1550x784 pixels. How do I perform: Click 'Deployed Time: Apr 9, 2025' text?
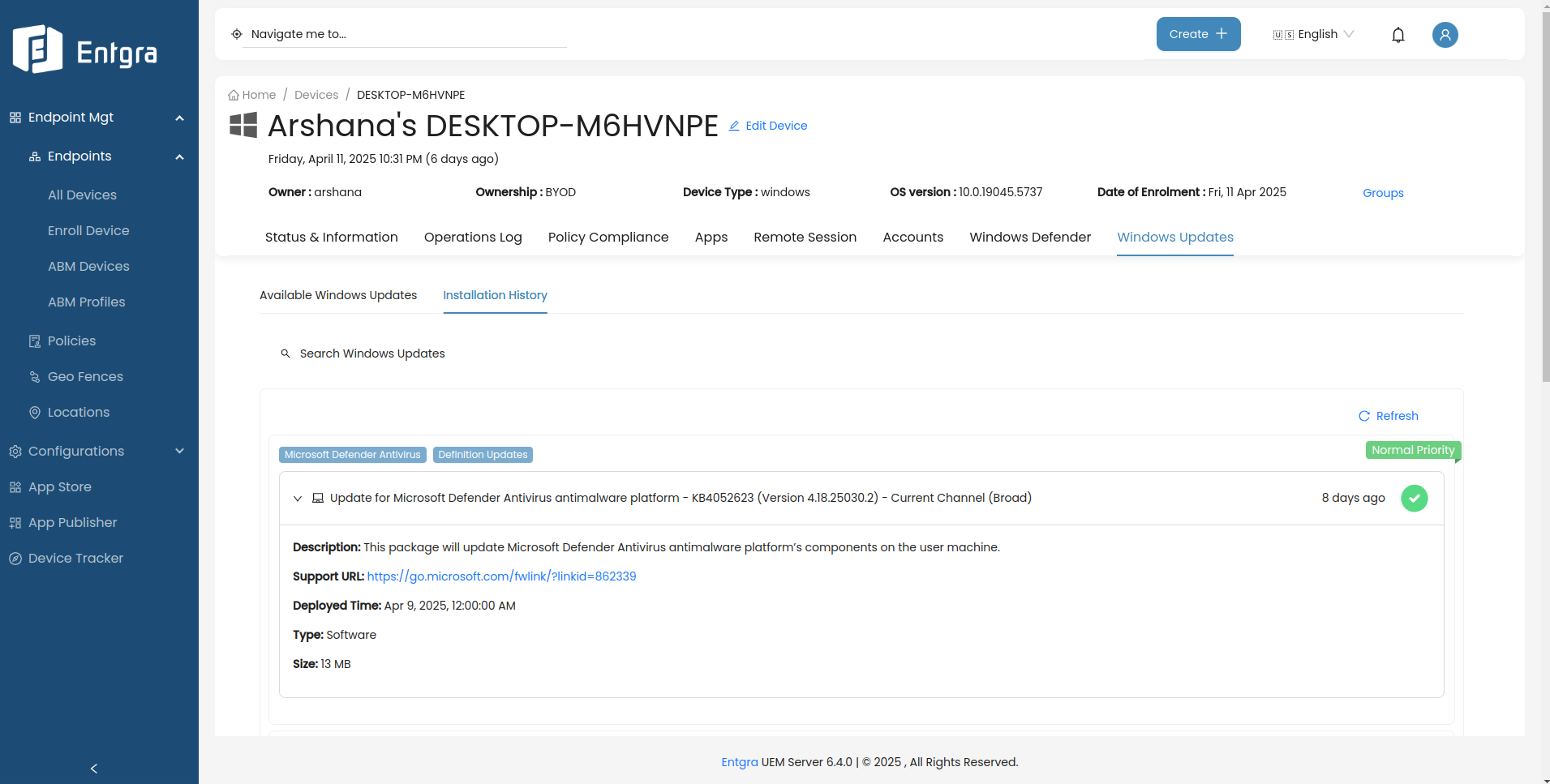click(404, 606)
